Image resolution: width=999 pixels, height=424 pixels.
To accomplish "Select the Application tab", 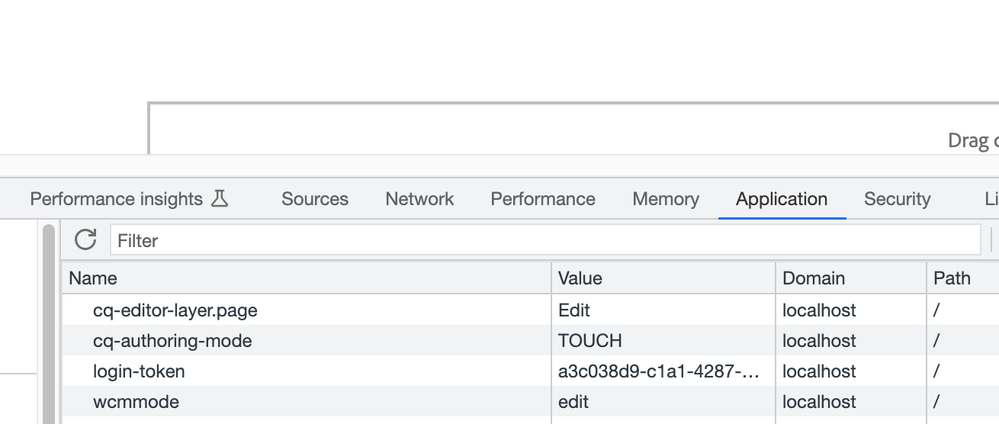I will (x=782, y=199).
